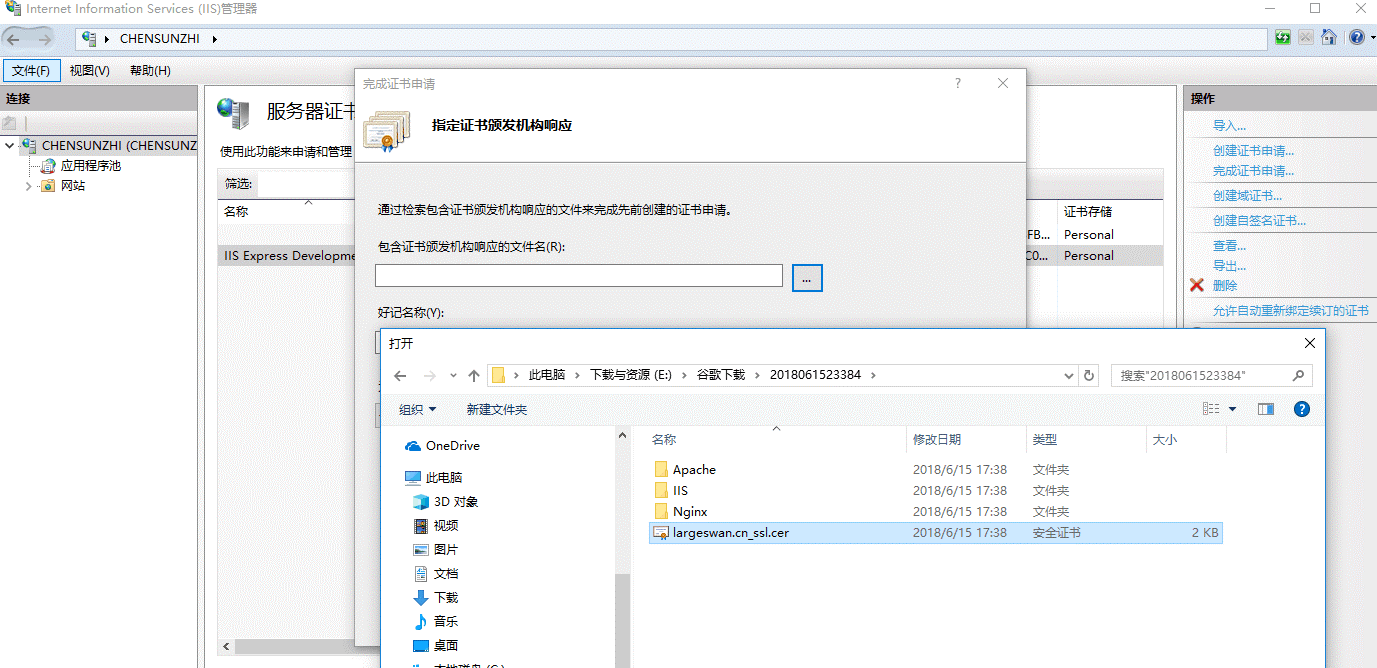Click the certificate response file name field
This screenshot has width=1377, height=668.
pos(578,275)
